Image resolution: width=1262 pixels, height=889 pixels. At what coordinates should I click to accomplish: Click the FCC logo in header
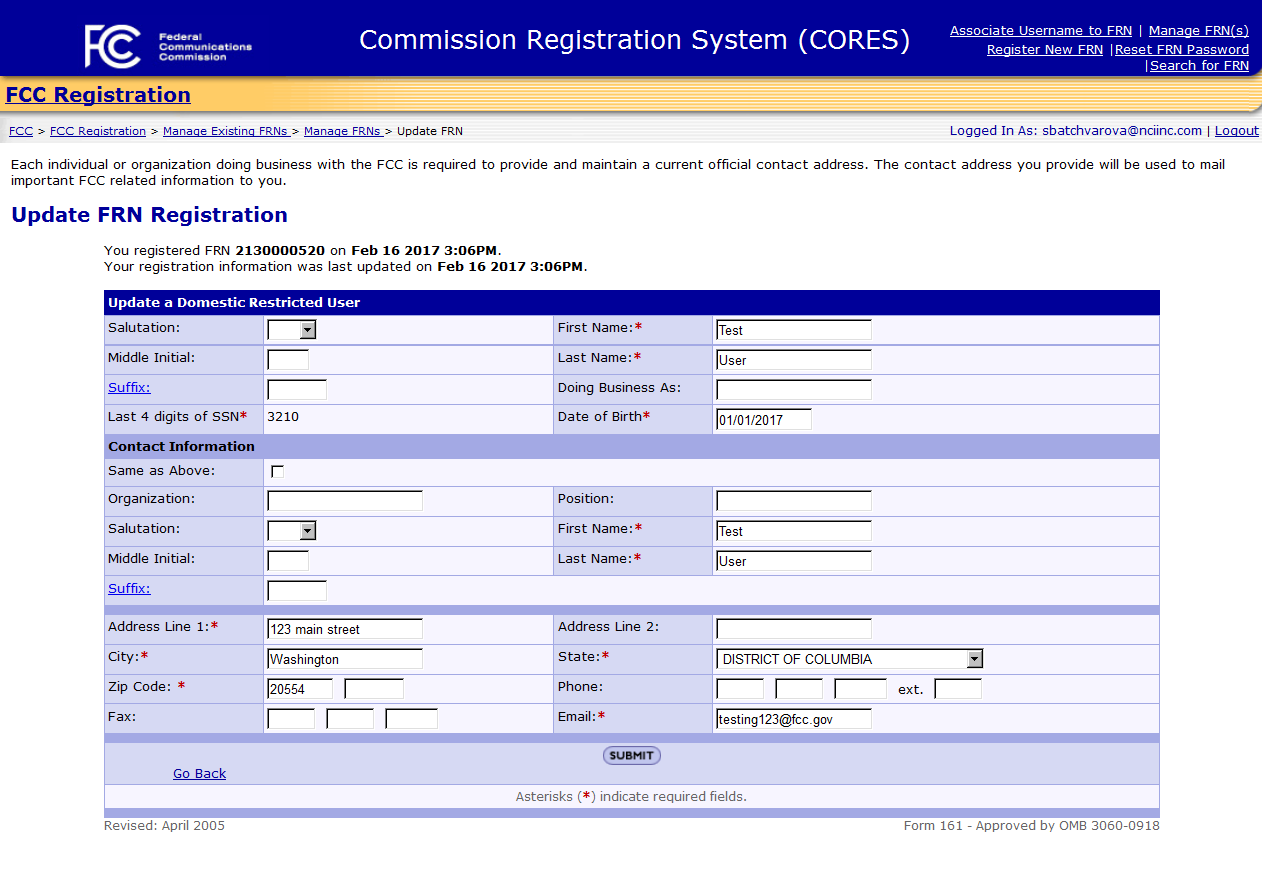pos(112,46)
